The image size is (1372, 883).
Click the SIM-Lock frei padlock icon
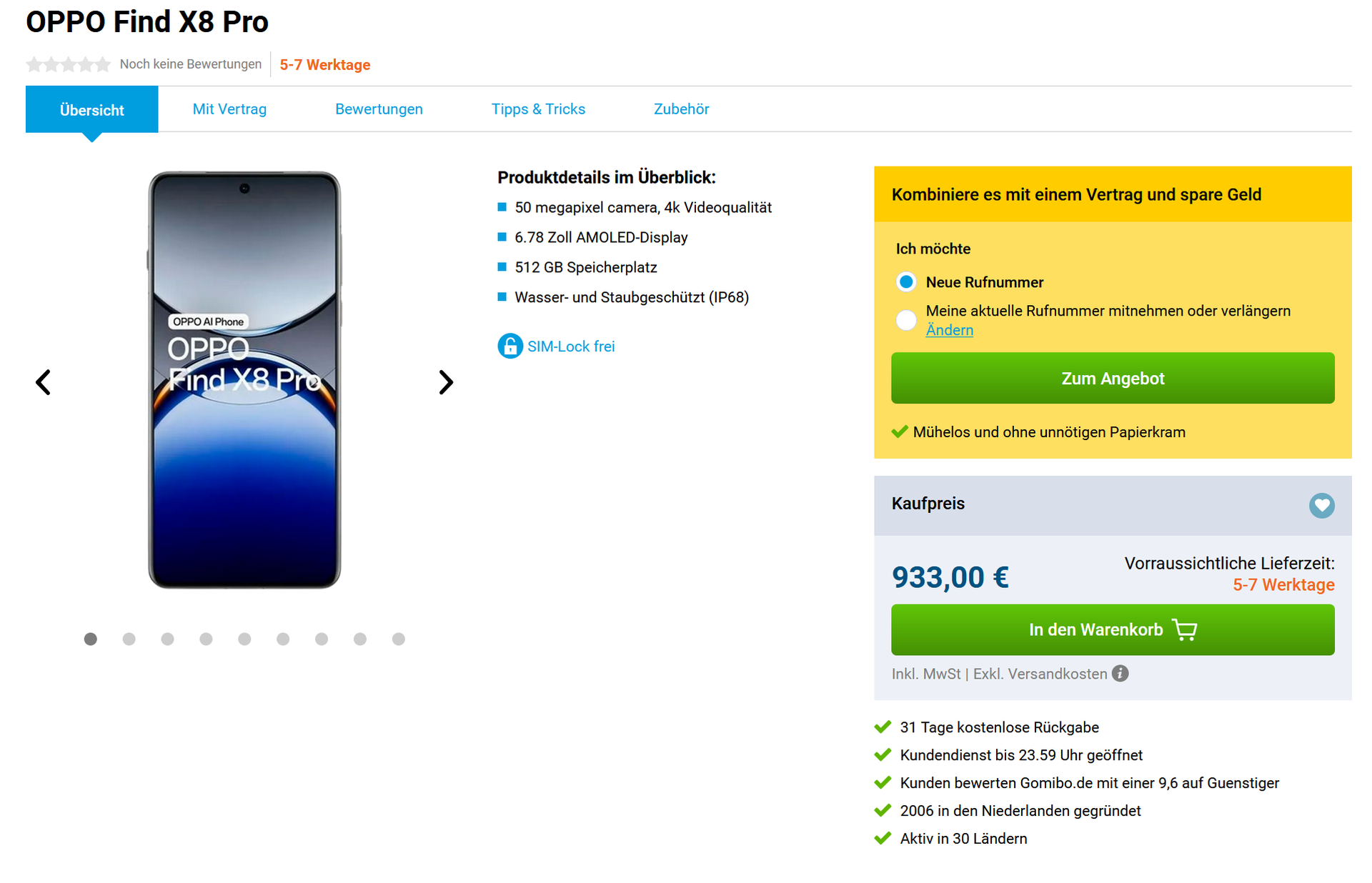click(x=509, y=346)
